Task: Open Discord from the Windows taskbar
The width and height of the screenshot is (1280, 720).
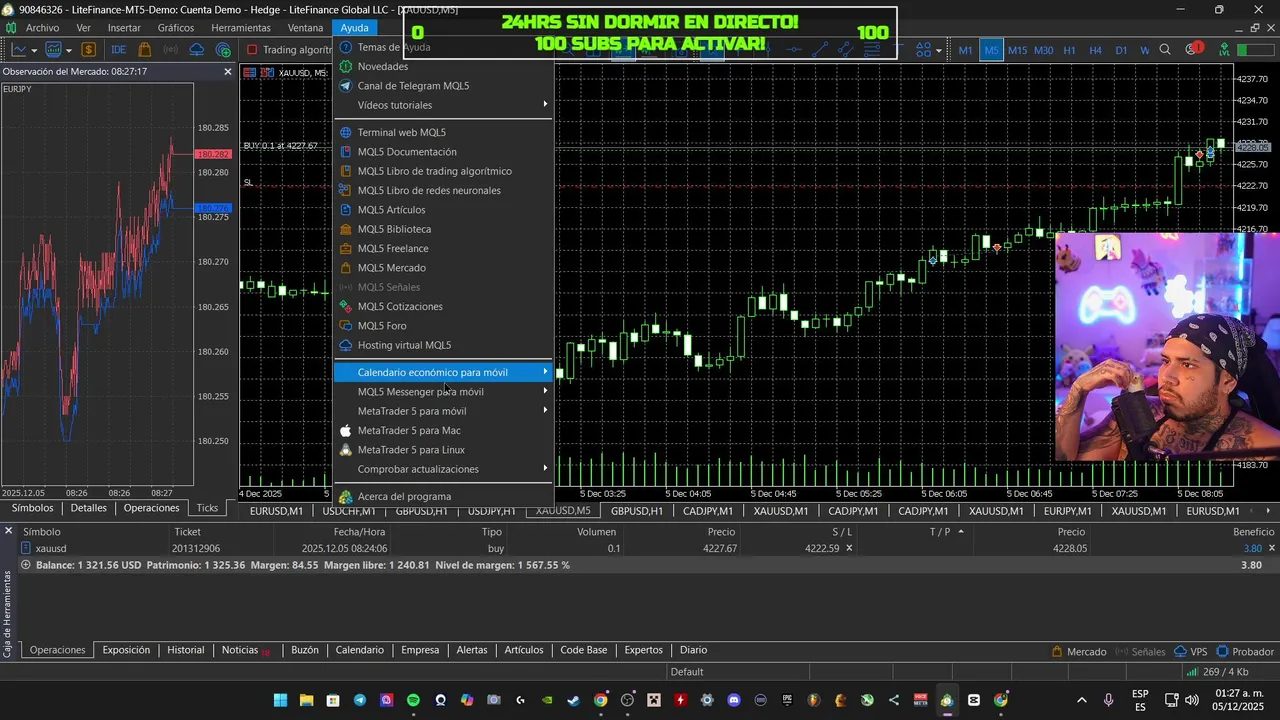Action: pyautogui.click(x=735, y=700)
